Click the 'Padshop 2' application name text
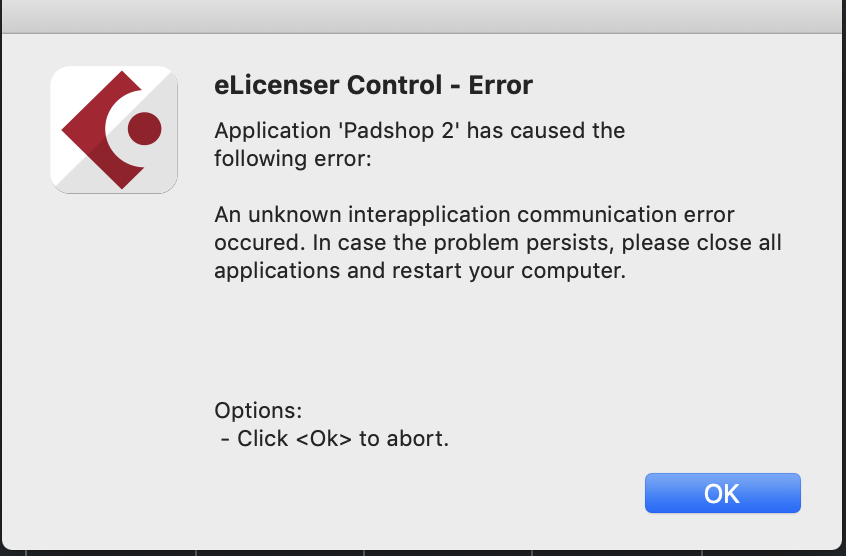Image resolution: width=846 pixels, height=556 pixels. [399, 131]
